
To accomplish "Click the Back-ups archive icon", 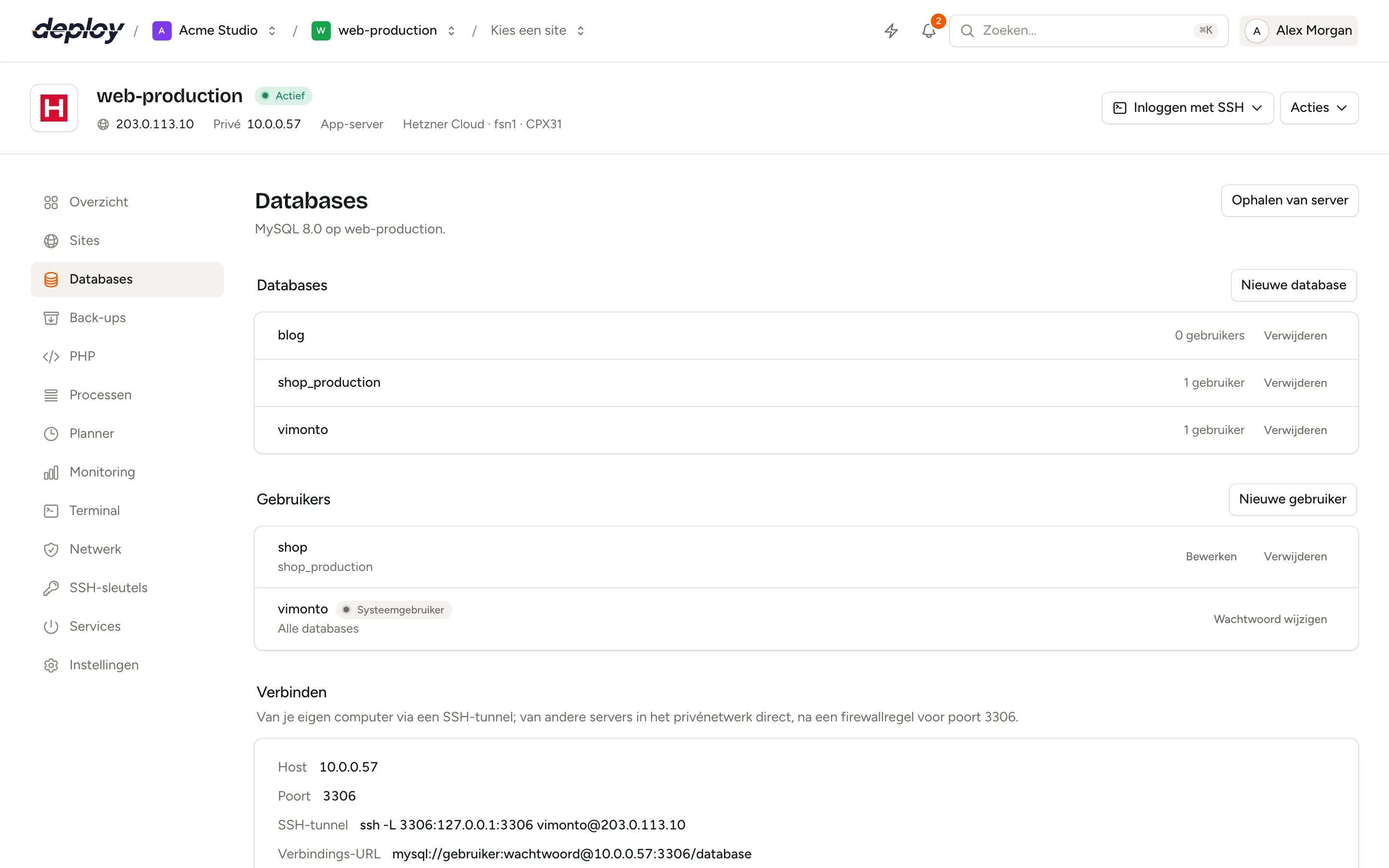I will 51,318.
